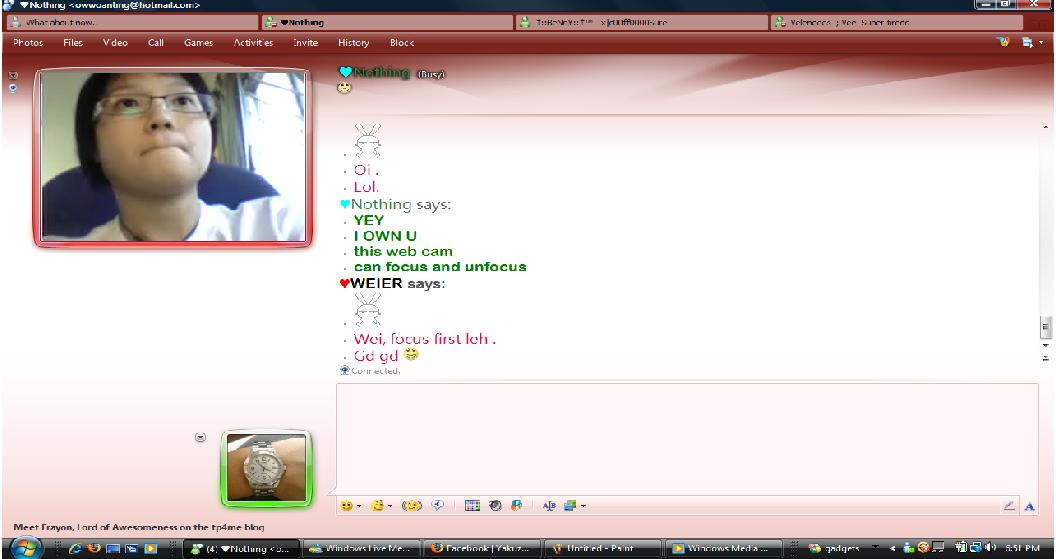Switch to text typing mode A icon
This screenshot has width=1056, height=559.
coord(1029,506)
